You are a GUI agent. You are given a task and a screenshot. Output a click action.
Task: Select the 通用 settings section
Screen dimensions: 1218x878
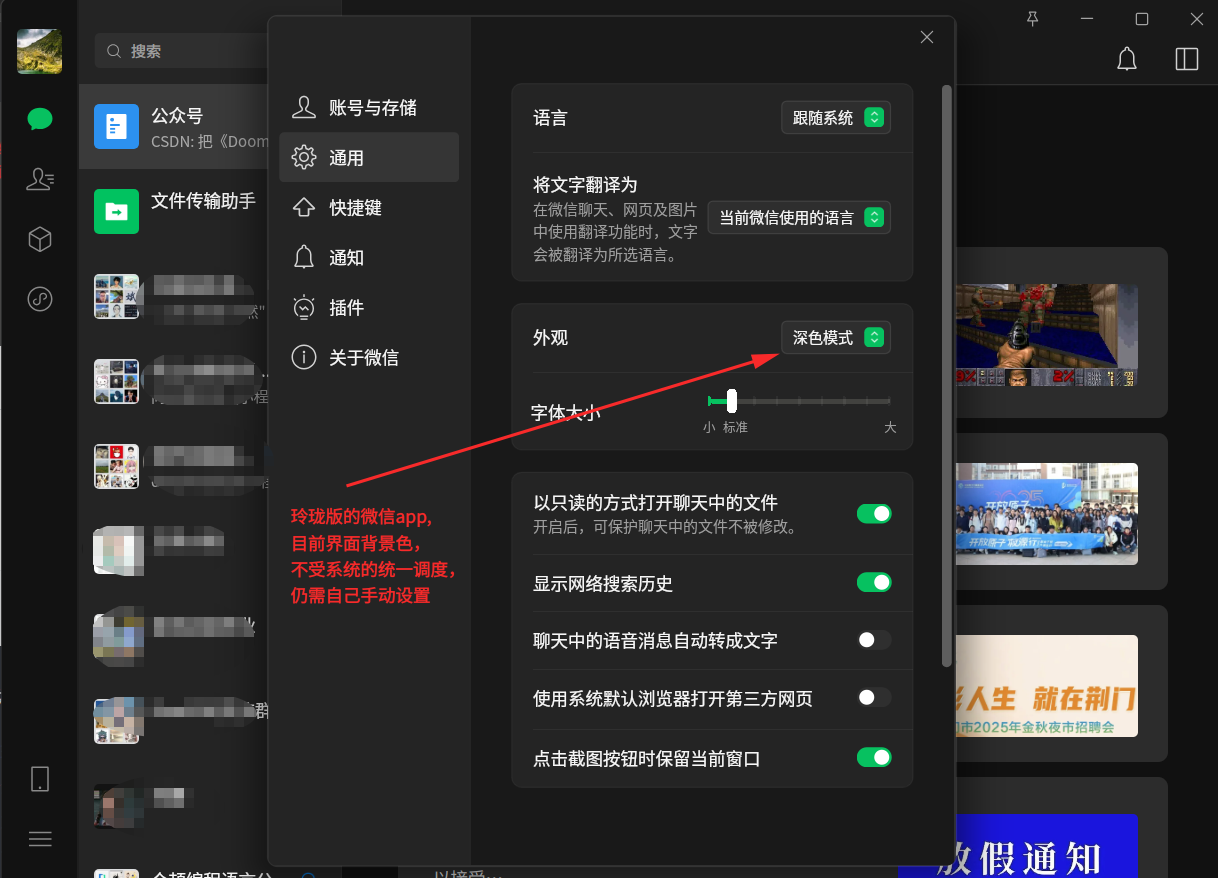click(369, 158)
